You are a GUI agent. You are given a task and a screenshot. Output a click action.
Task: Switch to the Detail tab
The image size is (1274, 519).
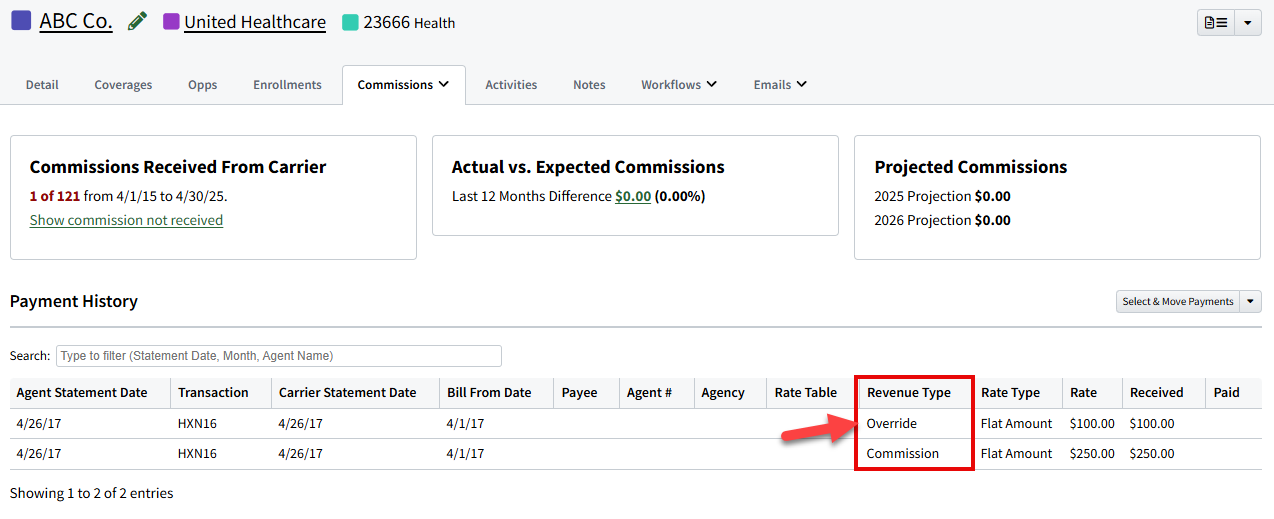point(42,85)
